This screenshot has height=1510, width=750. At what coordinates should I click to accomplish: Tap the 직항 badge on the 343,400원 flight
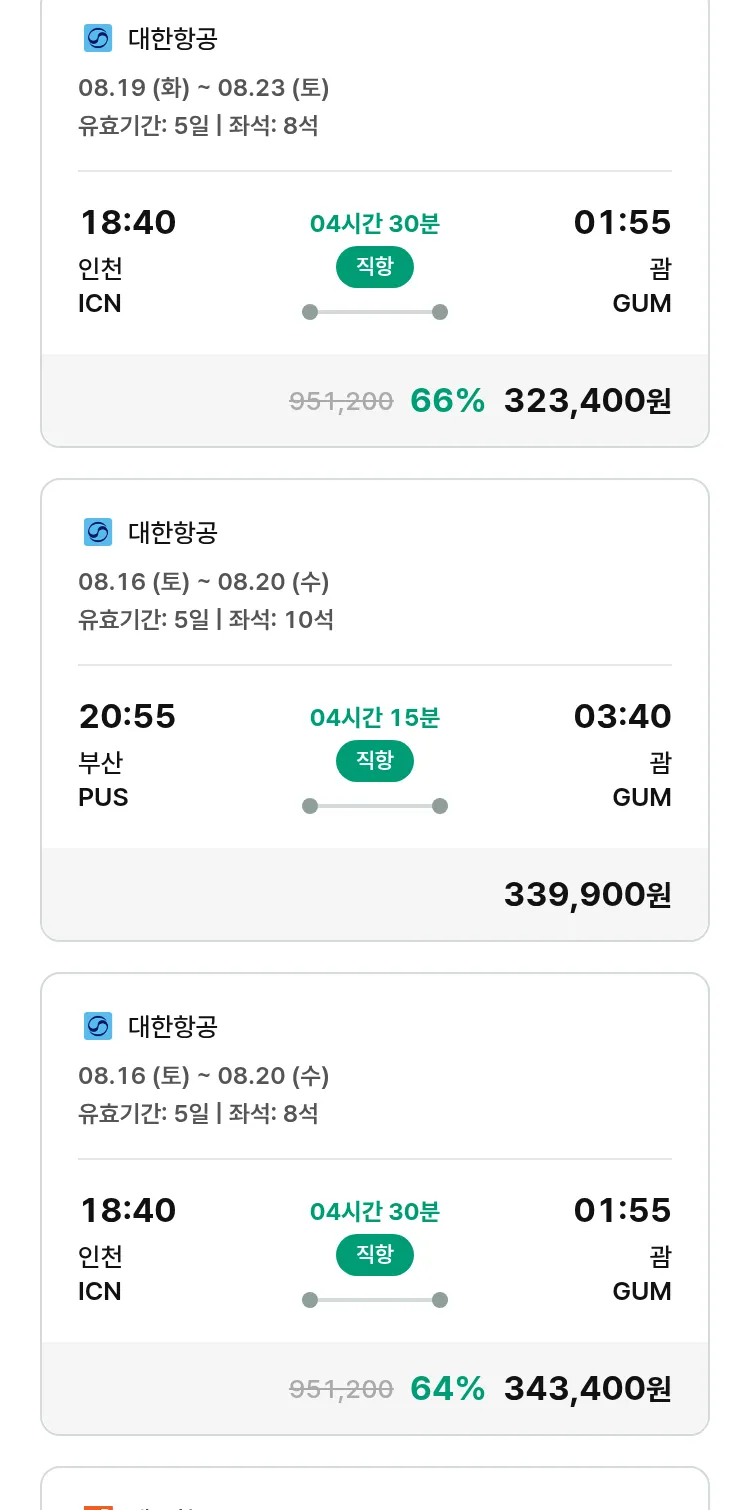pos(375,1255)
